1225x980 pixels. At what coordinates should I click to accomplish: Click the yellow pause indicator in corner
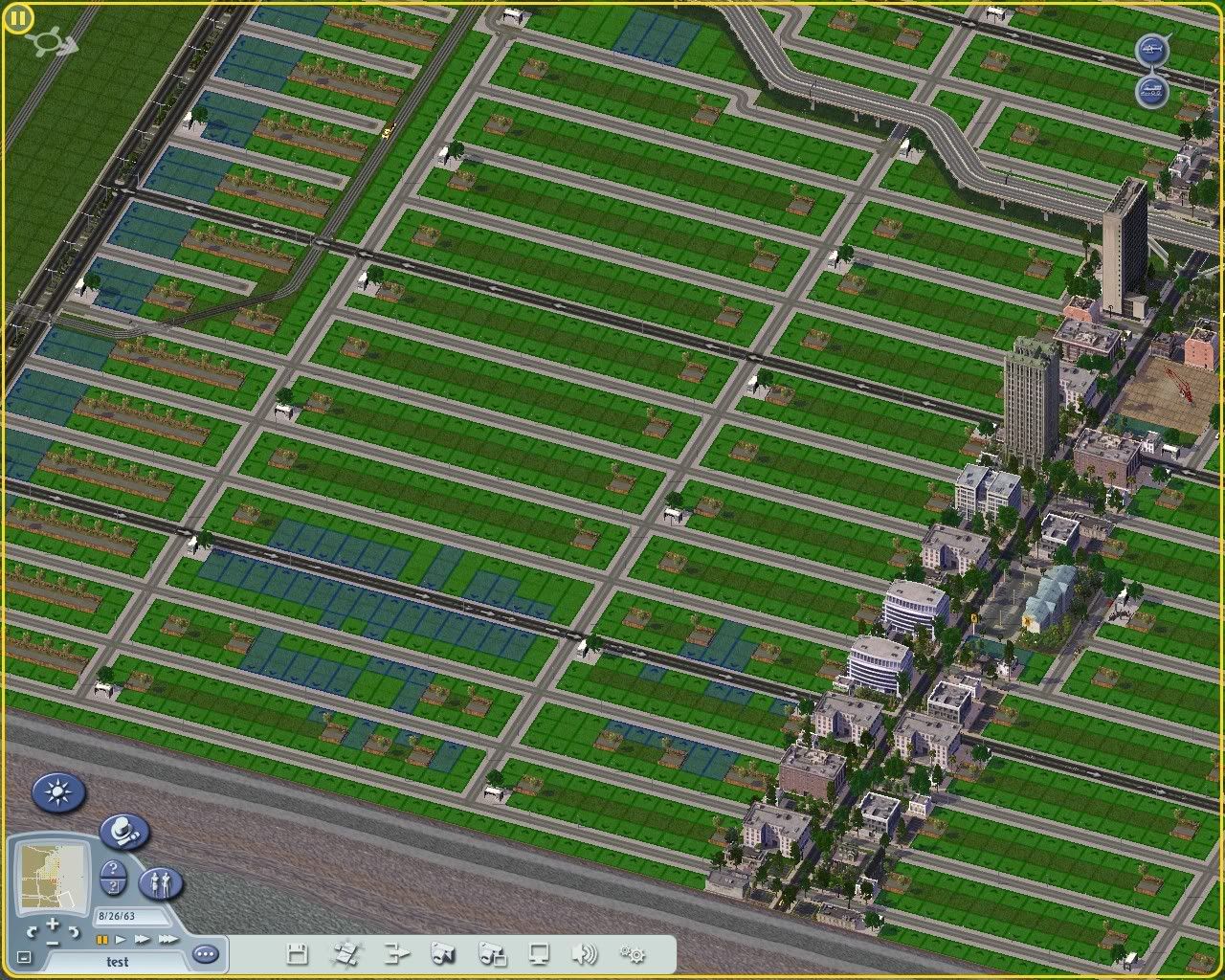tap(18, 18)
